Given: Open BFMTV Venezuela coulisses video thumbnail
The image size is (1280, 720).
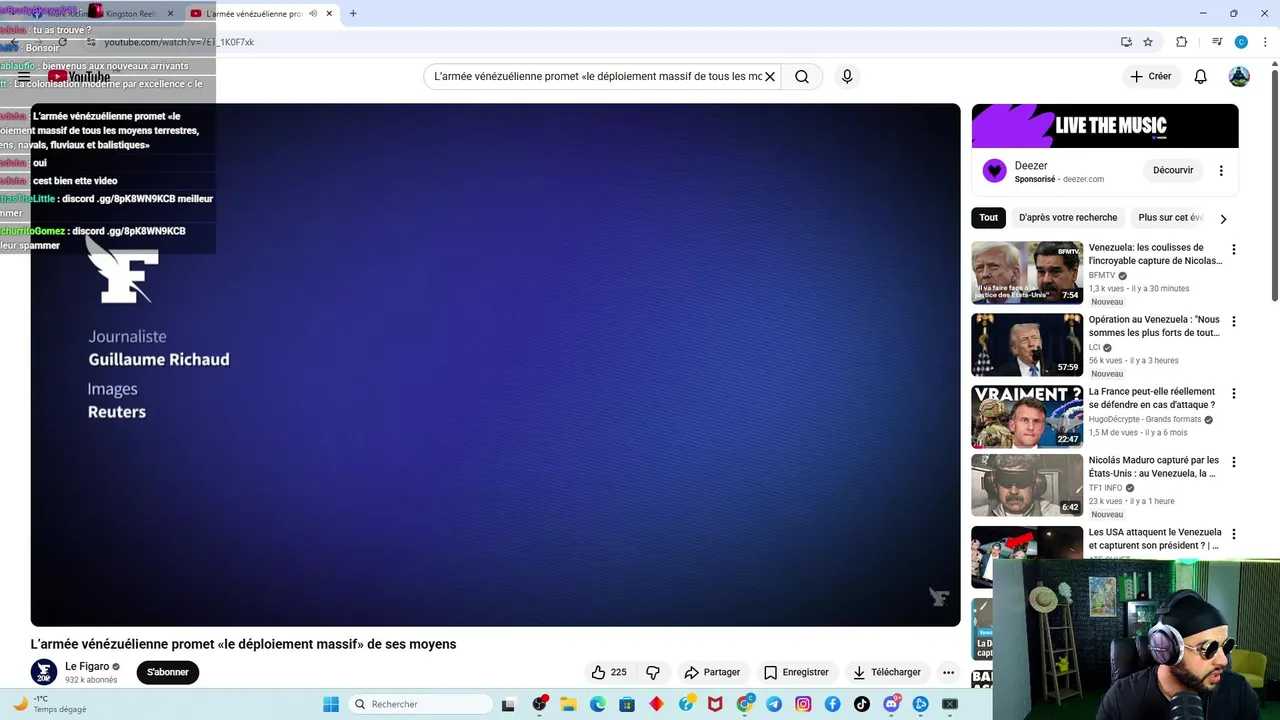Looking at the screenshot, I should pos(1027,273).
